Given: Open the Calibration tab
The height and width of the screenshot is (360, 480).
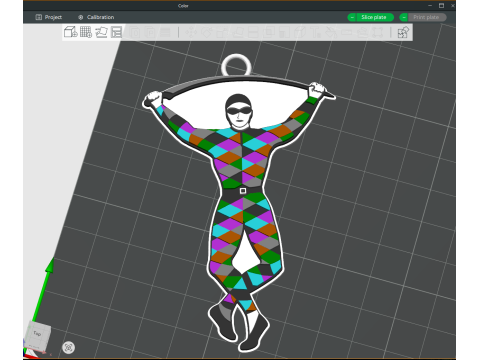Looking at the screenshot, I should pos(96,17).
